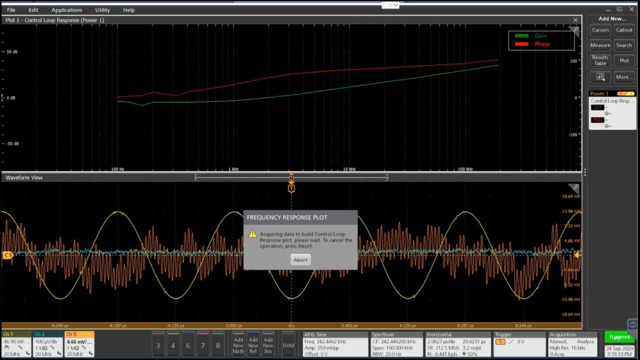Toggle the DVM button

pyautogui.click(x=288, y=344)
